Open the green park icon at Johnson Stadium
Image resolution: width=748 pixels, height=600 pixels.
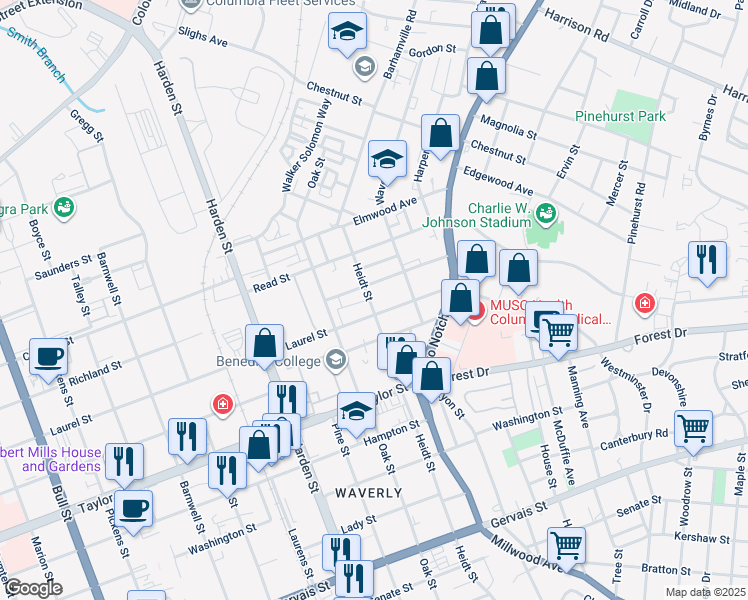coord(545,212)
